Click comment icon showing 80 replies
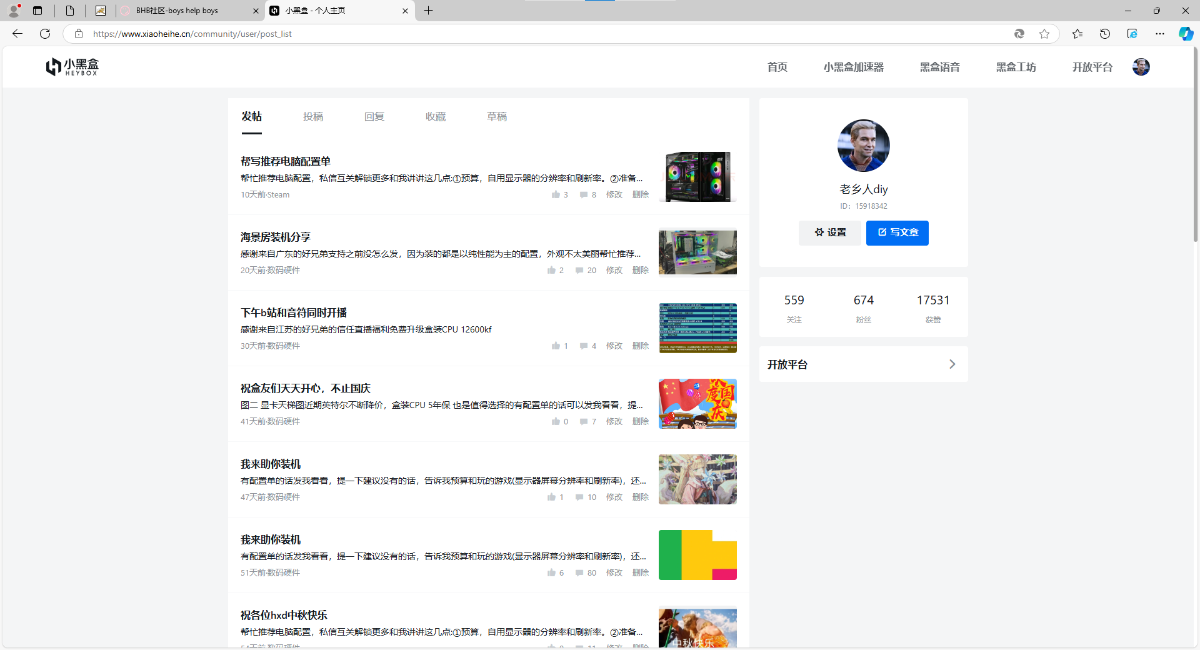Image resolution: width=1200 pixels, height=650 pixels. click(579, 573)
